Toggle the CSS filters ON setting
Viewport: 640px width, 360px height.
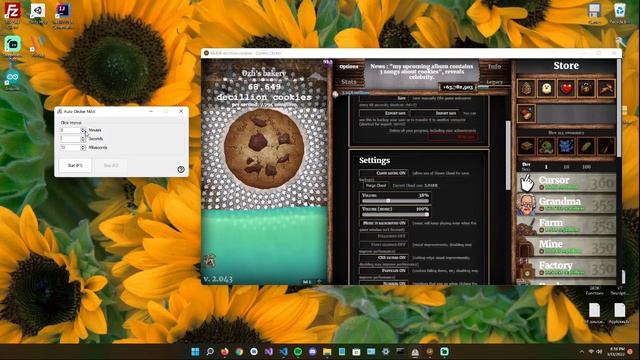point(384,258)
